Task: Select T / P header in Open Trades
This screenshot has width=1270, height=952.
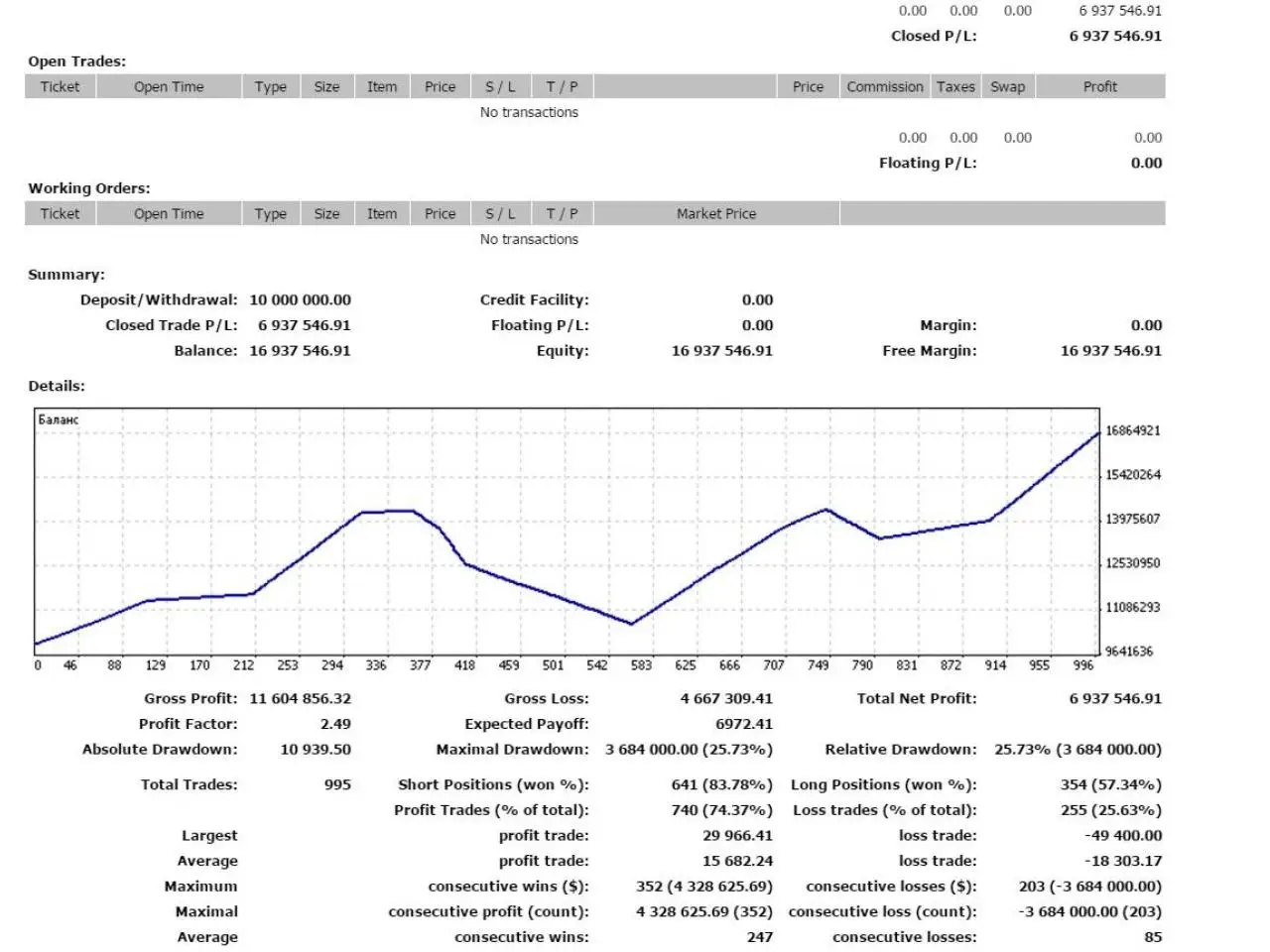Action: tap(562, 87)
